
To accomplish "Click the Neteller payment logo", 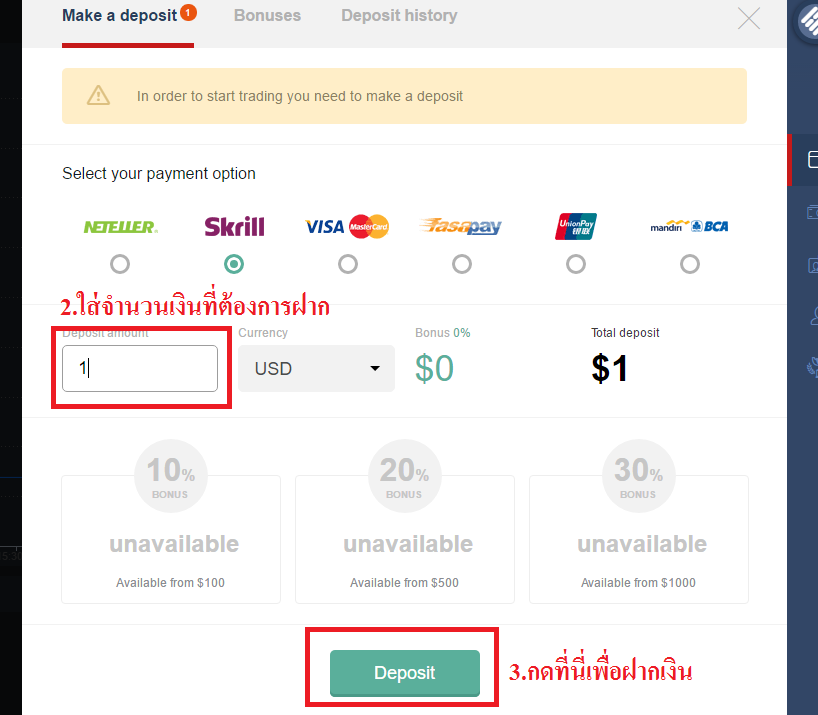I will pos(121,227).
